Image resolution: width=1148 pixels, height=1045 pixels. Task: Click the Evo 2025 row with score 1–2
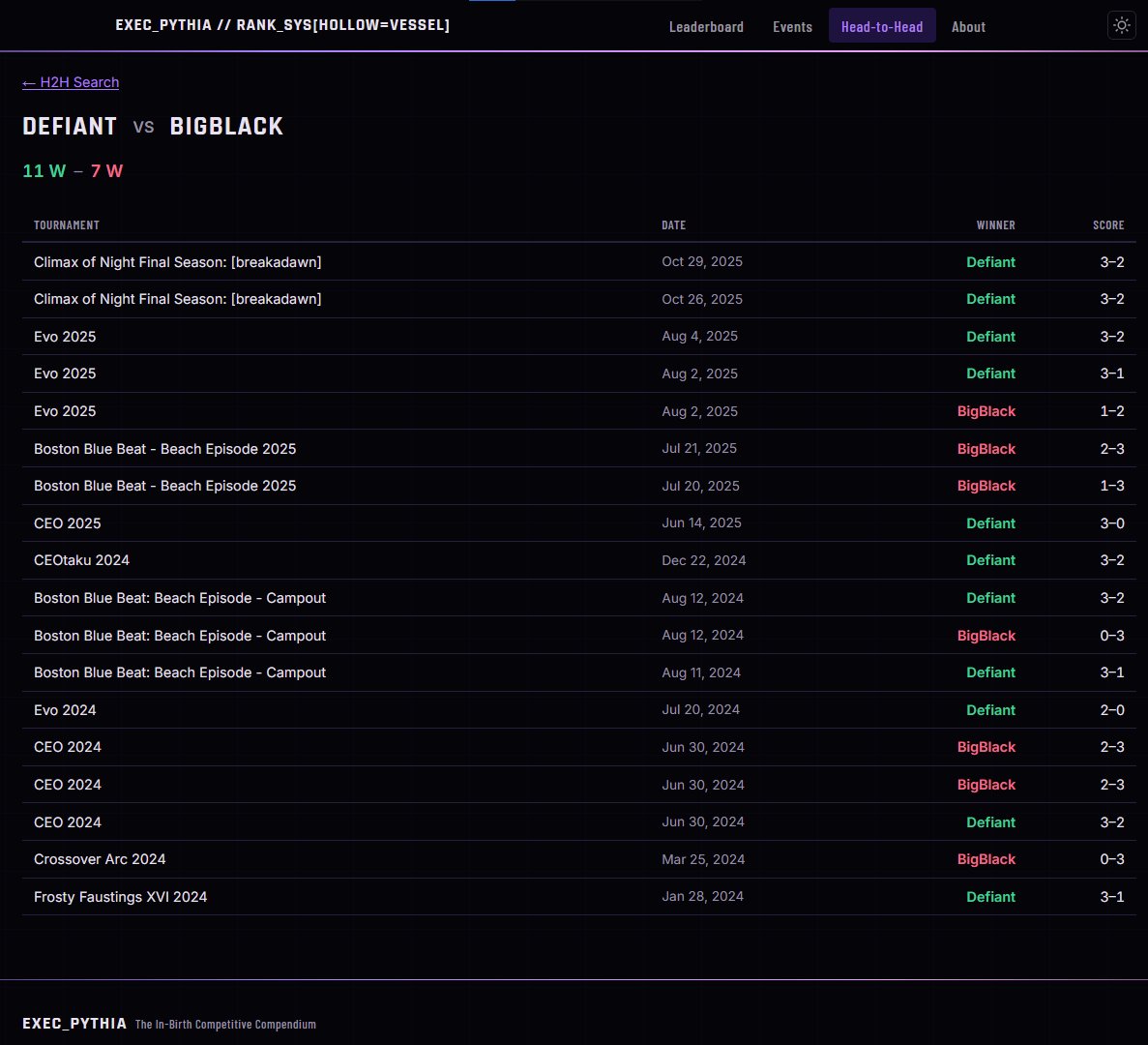(x=578, y=411)
